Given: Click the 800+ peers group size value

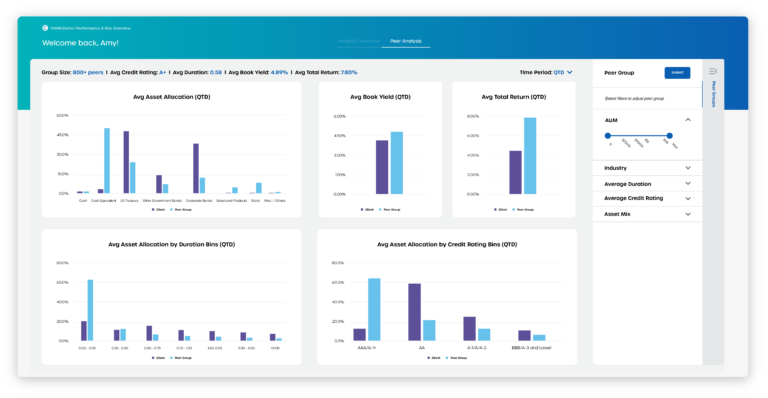Looking at the screenshot, I should tap(88, 72).
